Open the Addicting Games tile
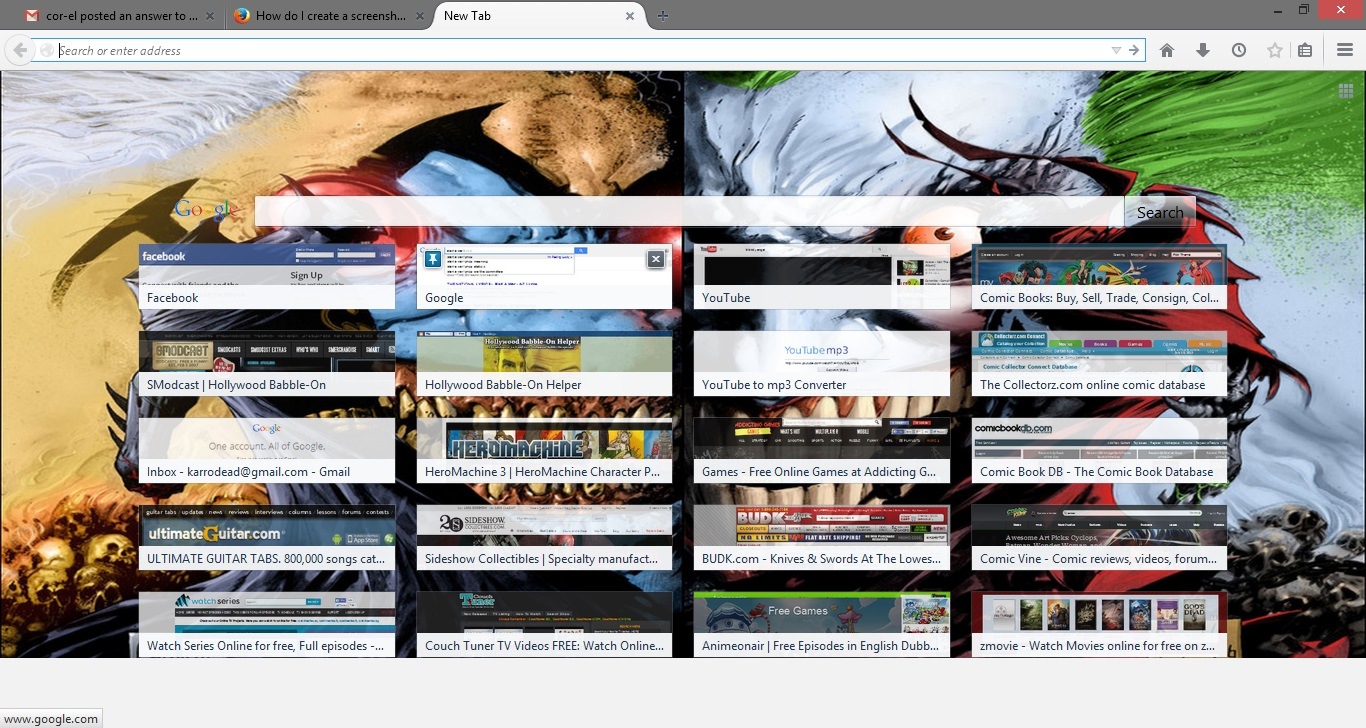The image size is (1366, 728). (822, 450)
